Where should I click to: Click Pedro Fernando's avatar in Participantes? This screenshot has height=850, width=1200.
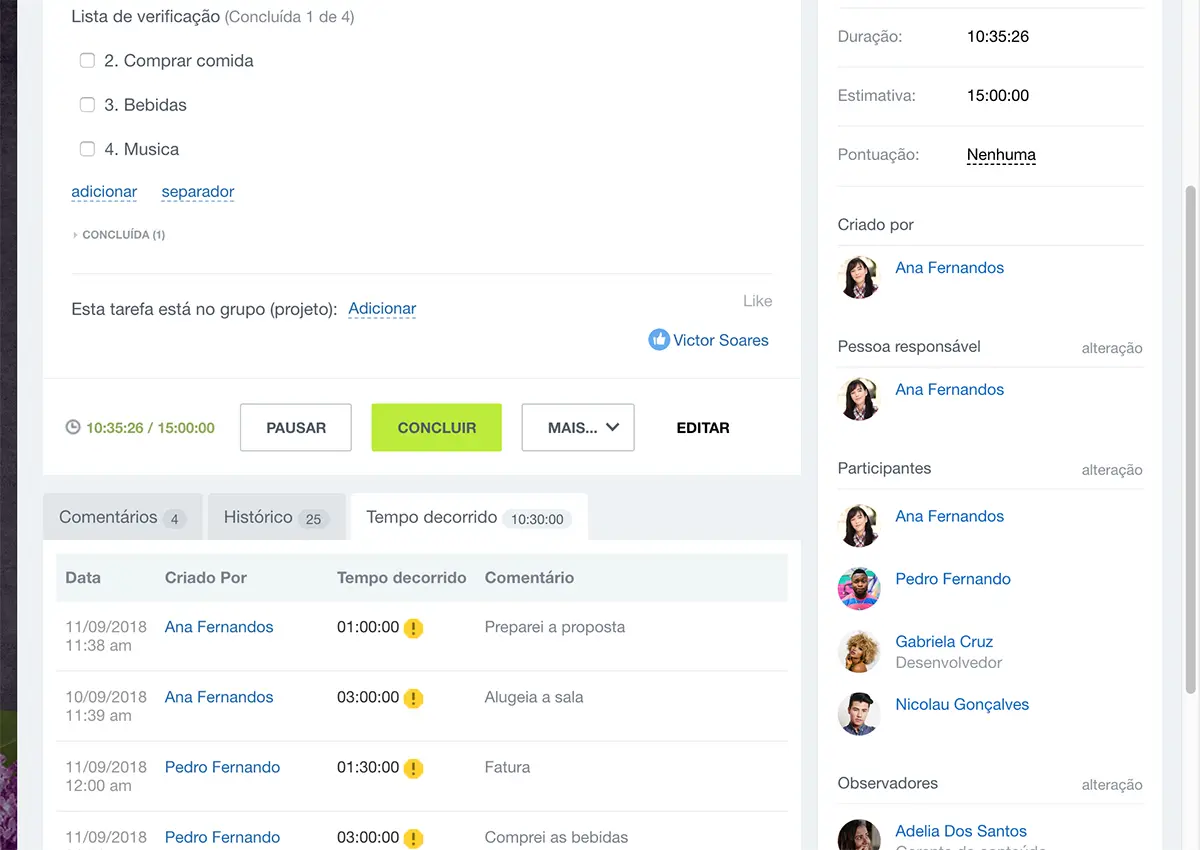[859, 588]
